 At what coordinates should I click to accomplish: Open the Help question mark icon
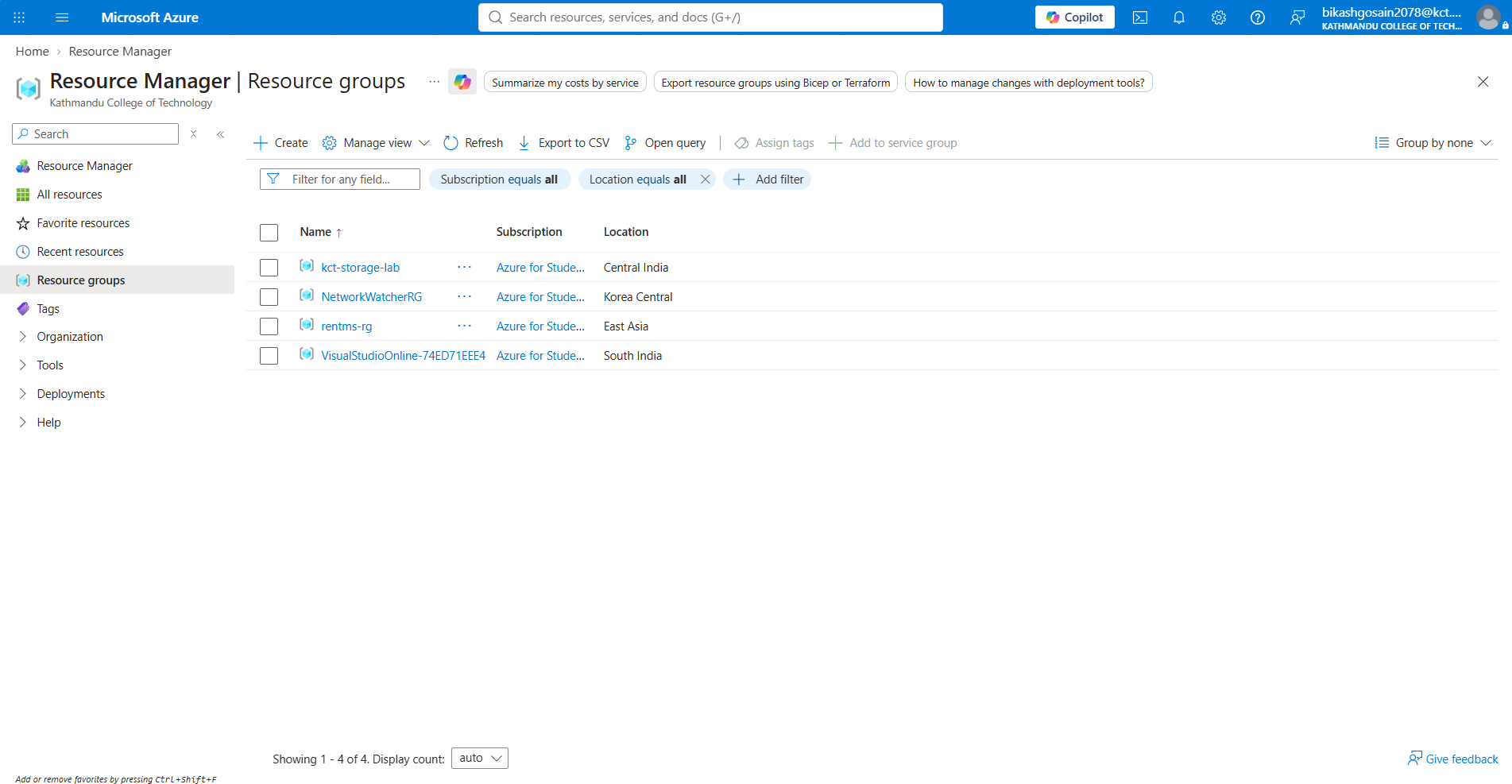[x=1258, y=17]
